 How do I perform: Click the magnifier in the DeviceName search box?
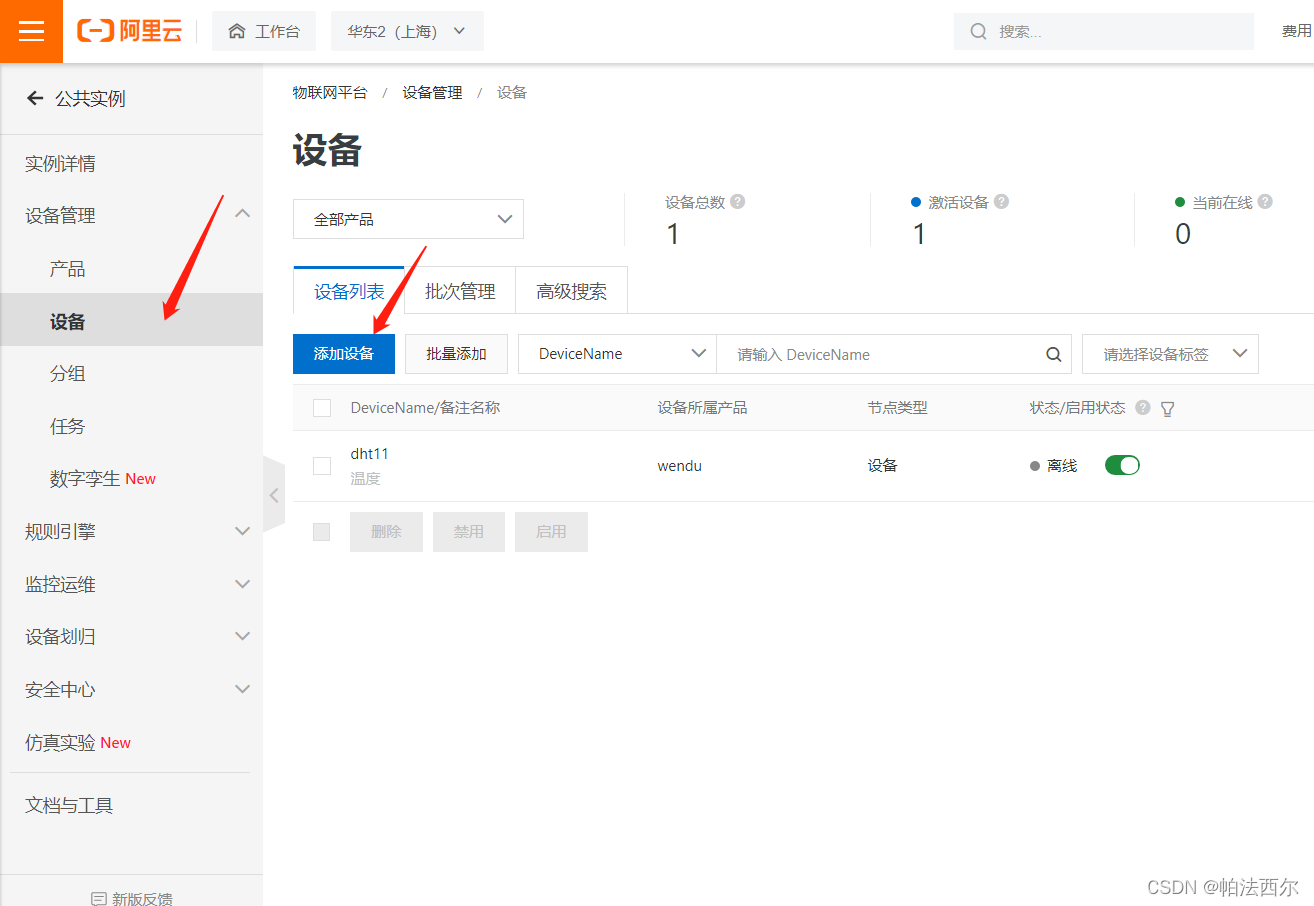1053,354
